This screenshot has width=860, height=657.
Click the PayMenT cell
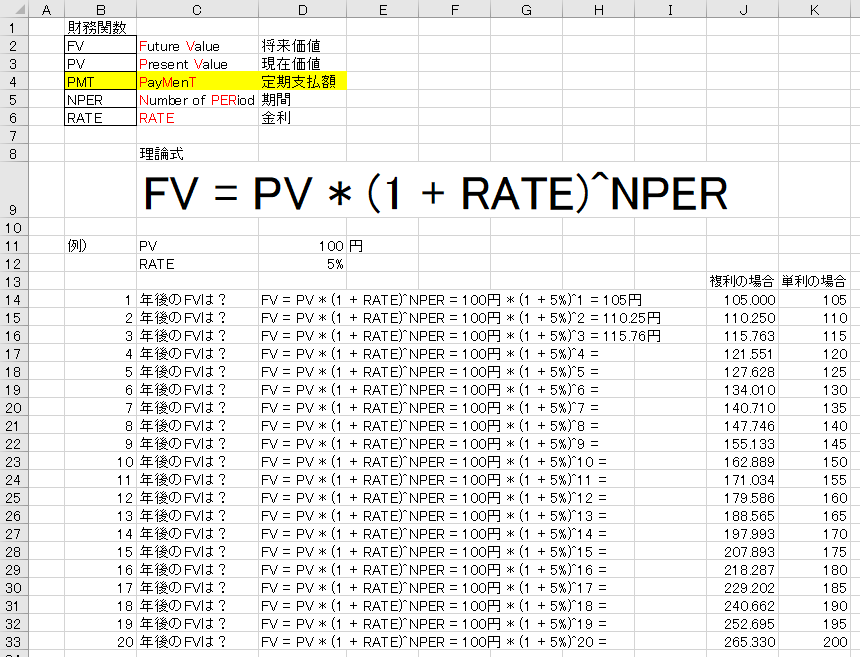[x=197, y=81]
